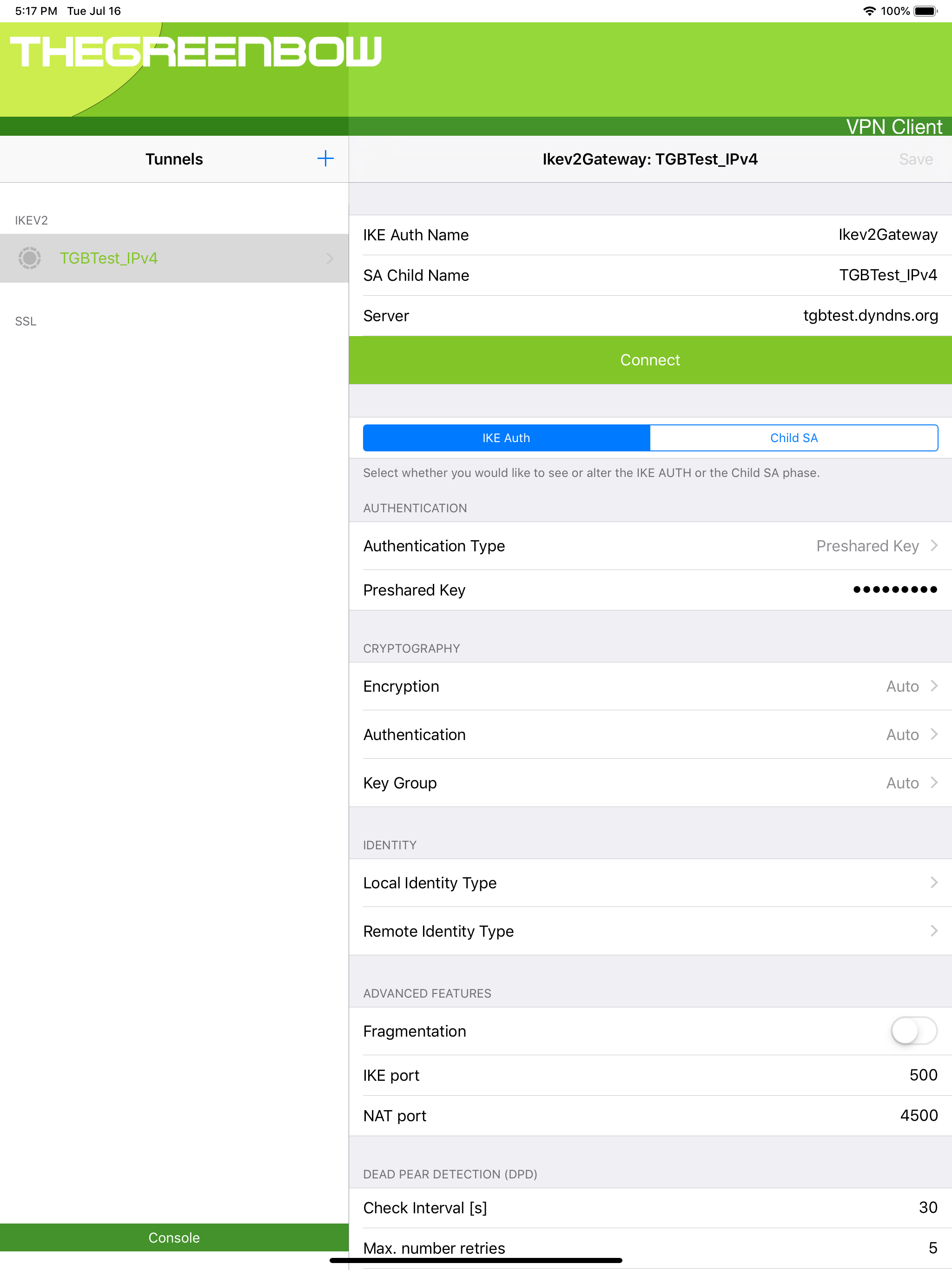Image resolution: width=952 pixels, height=1270 pixels.
Task: Open Remote Identity Type options
Action: coord(650,931)
